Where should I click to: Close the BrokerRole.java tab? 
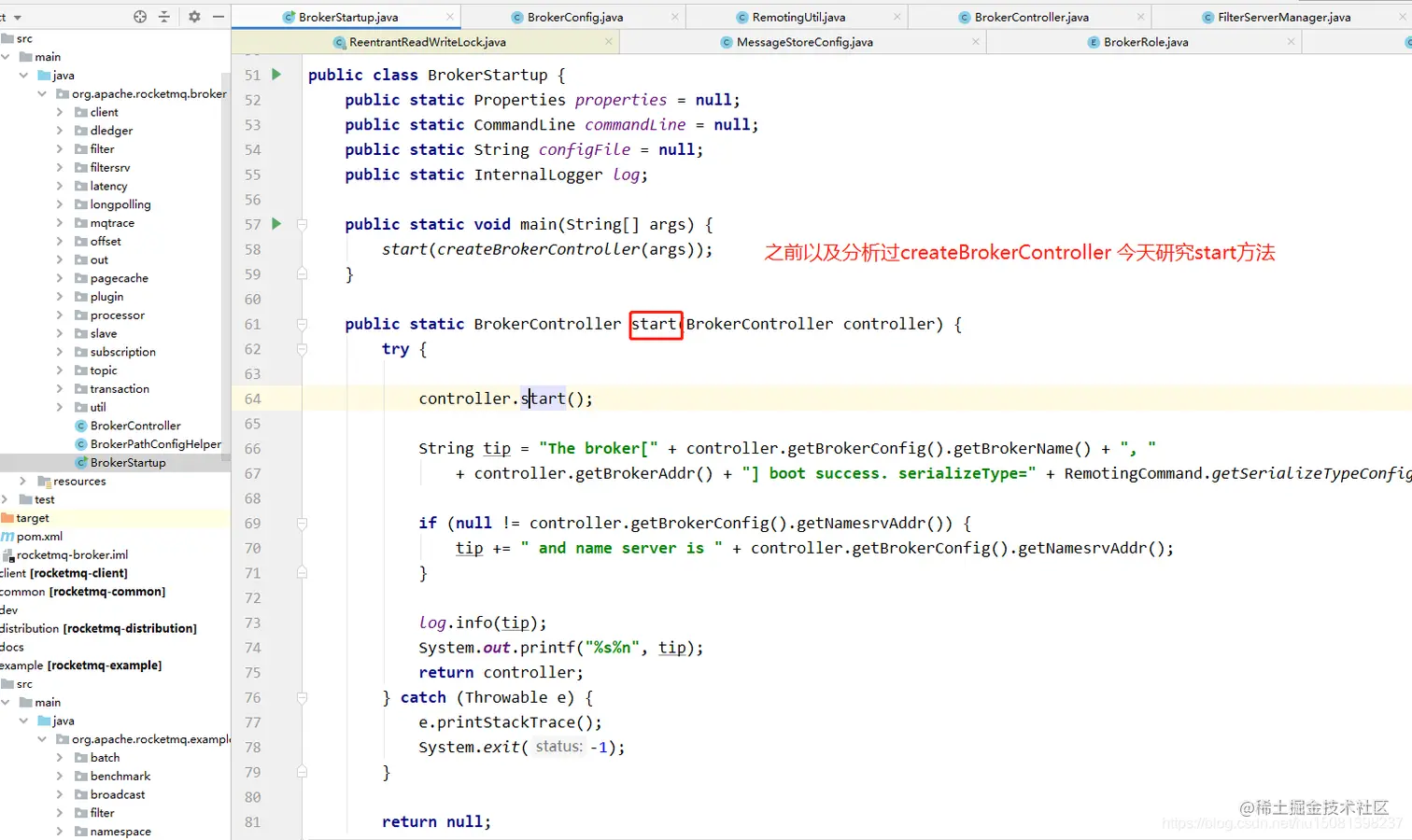[x=1292, y=42]
